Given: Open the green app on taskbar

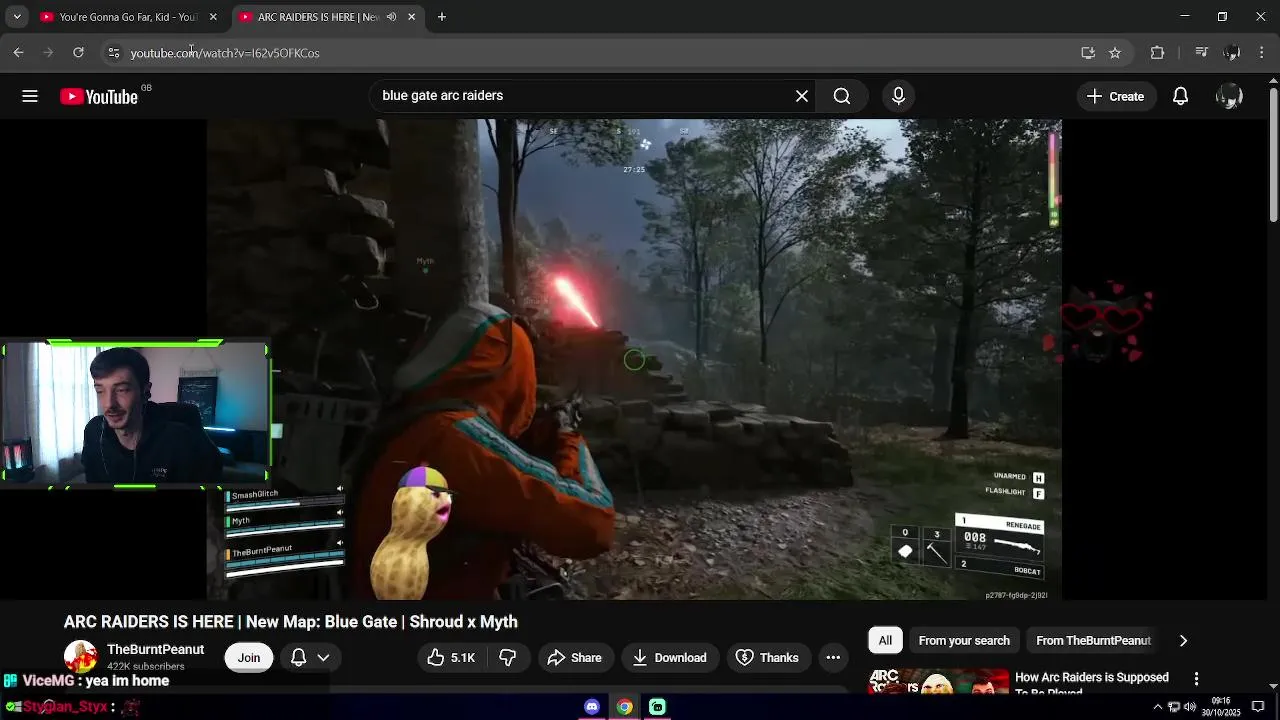Looking at the screenshot, I should click(657, 707).
